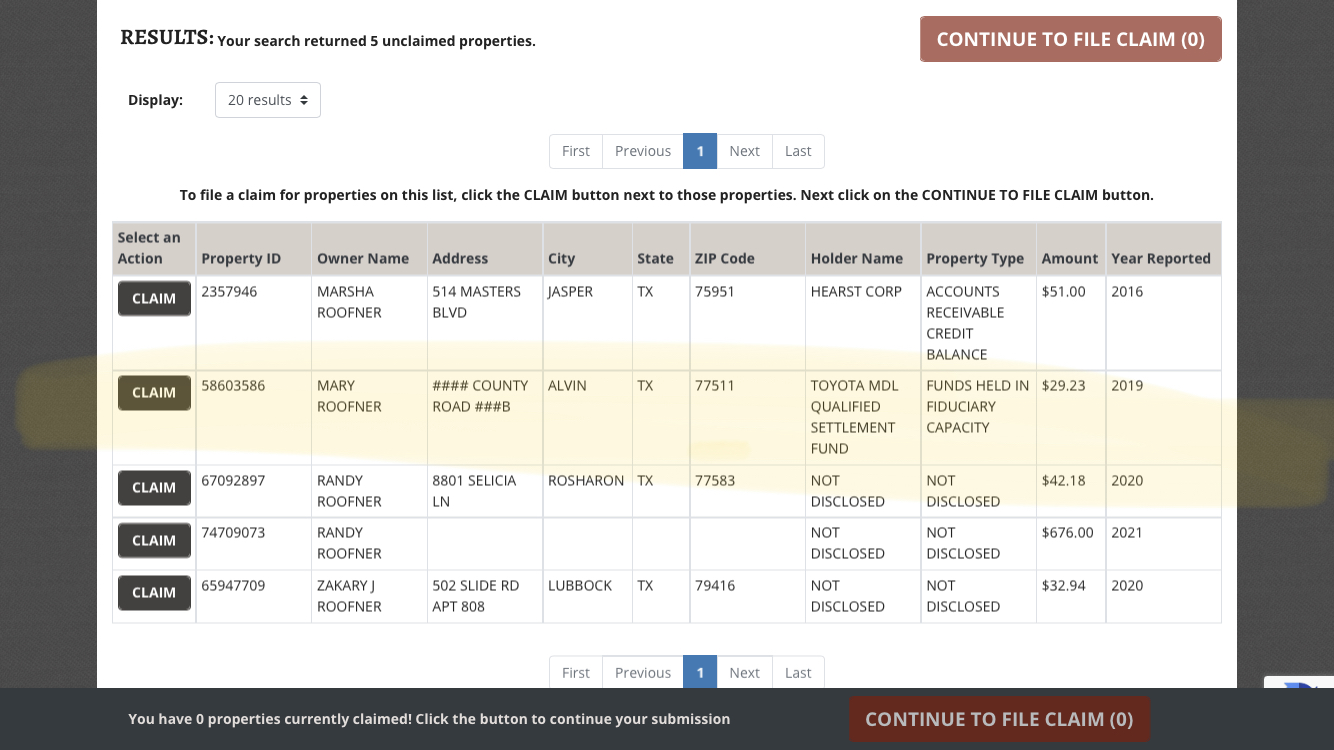Click ZIP code 75951
Viewport: 1334px width, 750px height.
pos(715,292)
